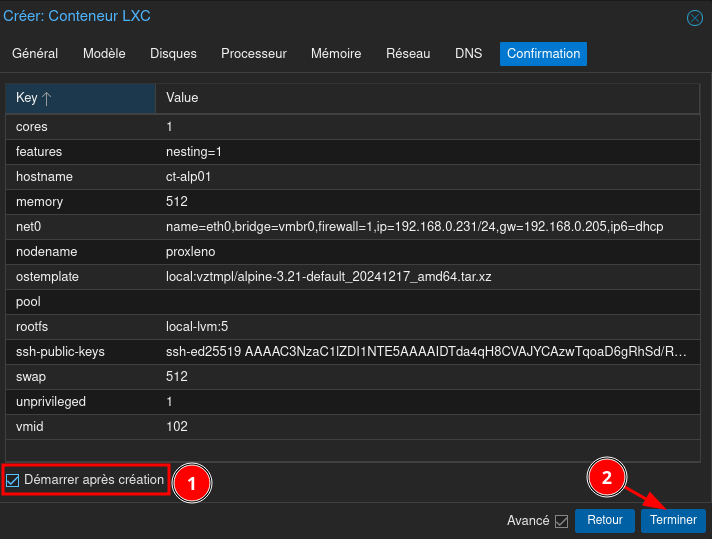Switch to the Modèle tab
Viewport: 712px width, 539px height.
(x=104, y=54)
